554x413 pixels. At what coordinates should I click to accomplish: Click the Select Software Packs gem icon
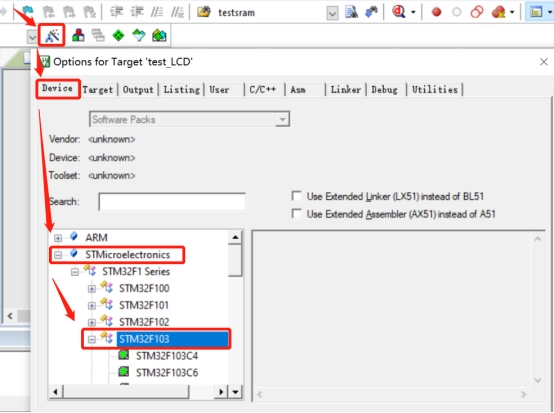click(138, 35)
